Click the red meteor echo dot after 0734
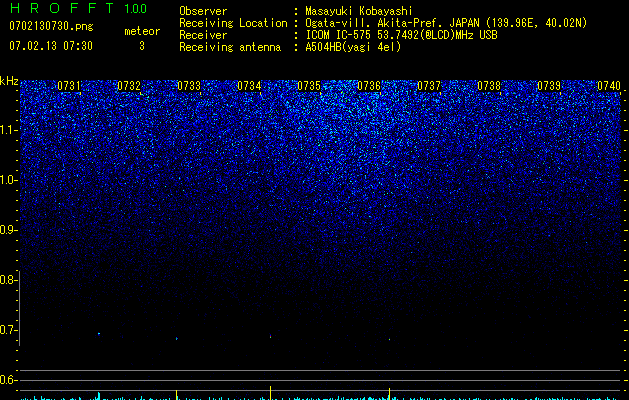This screenshot has width=629, height=400. pyautogui.click(x=270, y=336)
